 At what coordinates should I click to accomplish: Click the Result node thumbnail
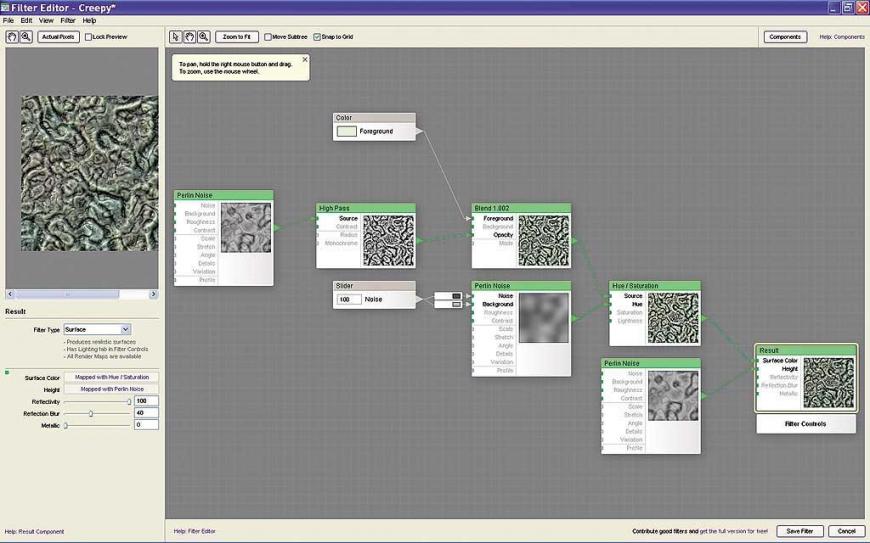(x=828, y=383)
